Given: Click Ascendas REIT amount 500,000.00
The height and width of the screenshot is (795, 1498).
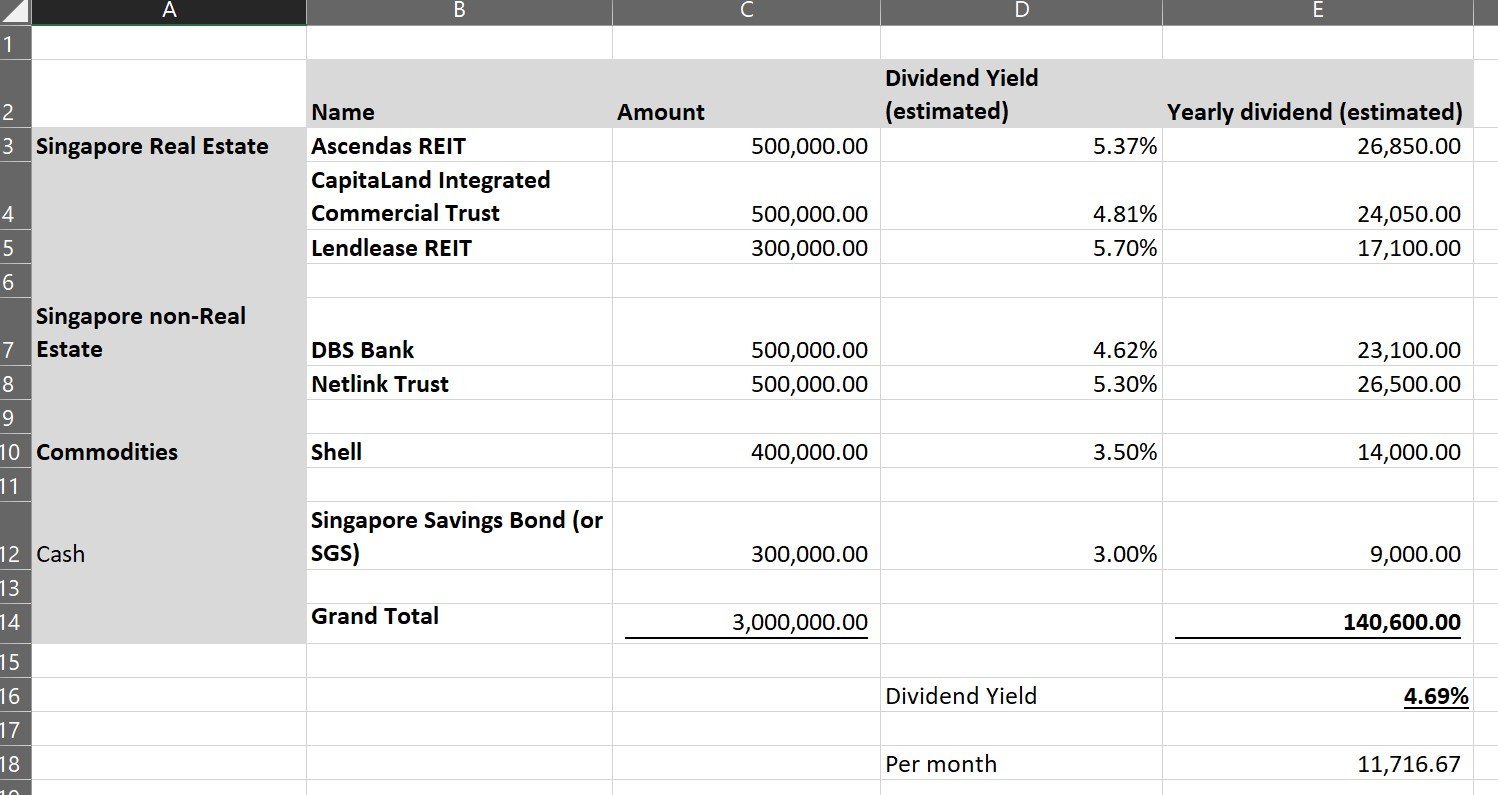Looking at the screenshot, I should point(746,145).
